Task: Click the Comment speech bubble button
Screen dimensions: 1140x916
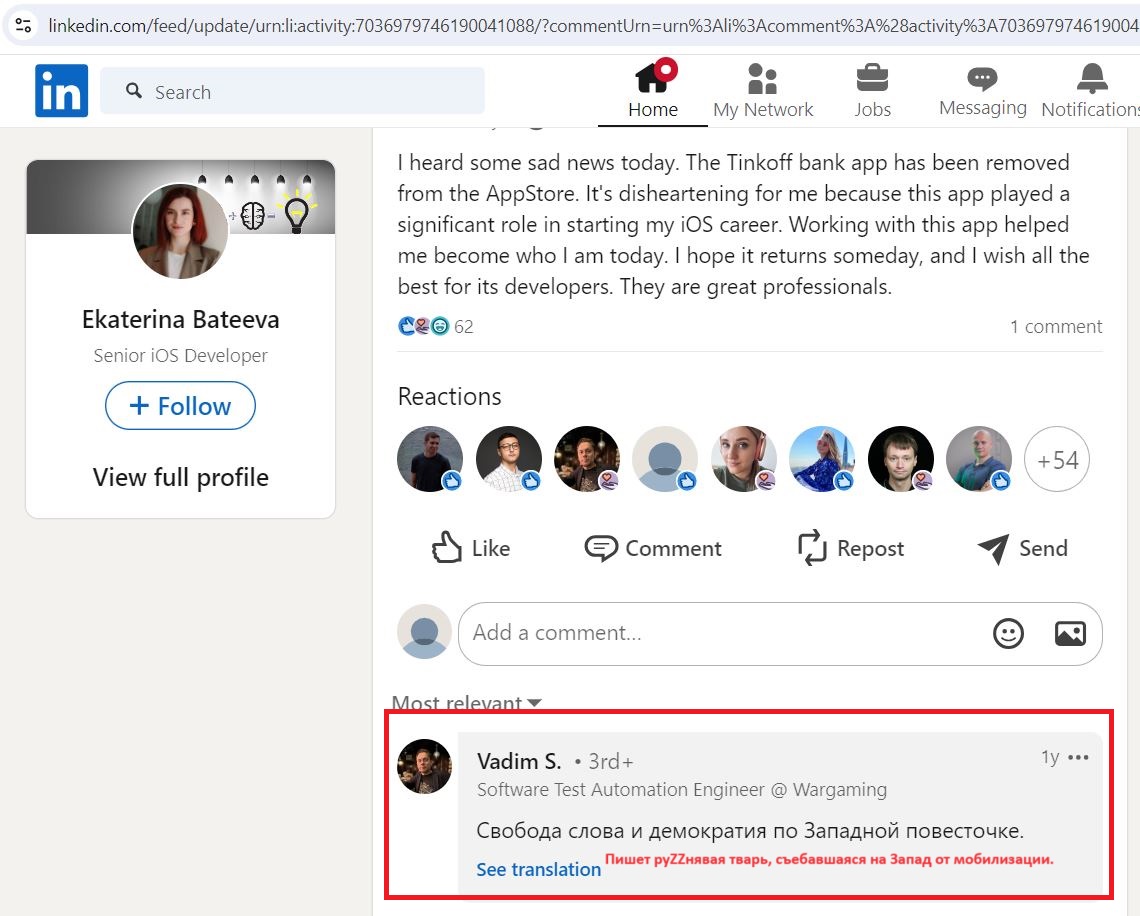Action: coord(653,547)
